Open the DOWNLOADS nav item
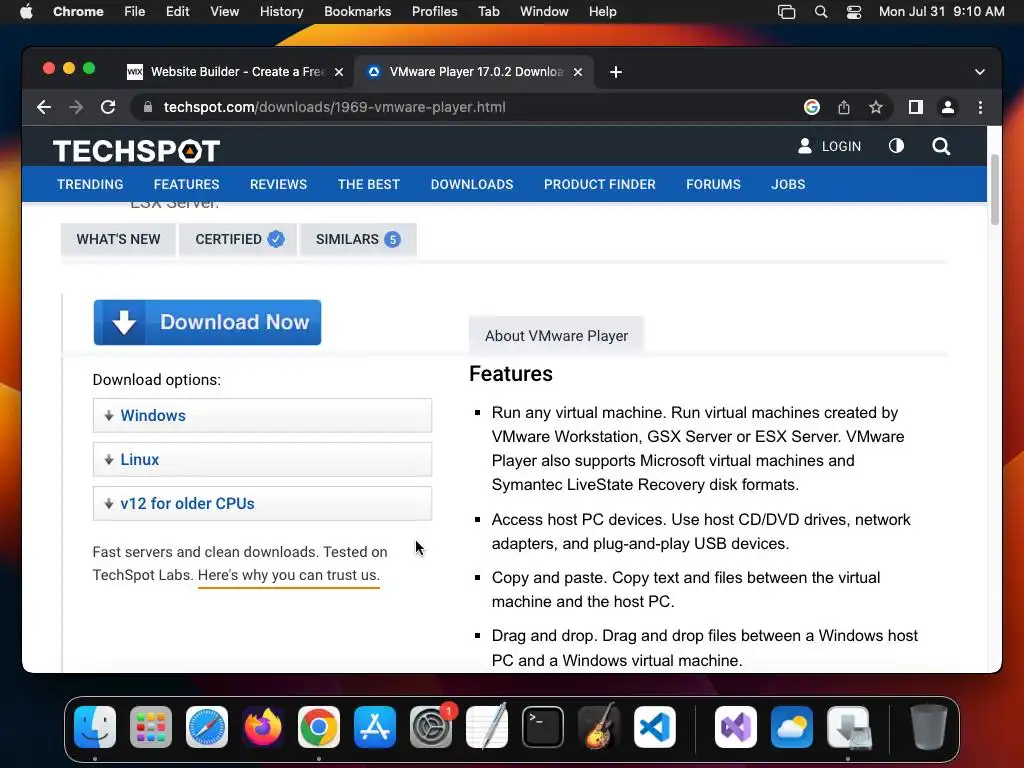Image resolution: width=1024 pixels, height=768 pixels. pyautogui.click(x=472, y=184)
